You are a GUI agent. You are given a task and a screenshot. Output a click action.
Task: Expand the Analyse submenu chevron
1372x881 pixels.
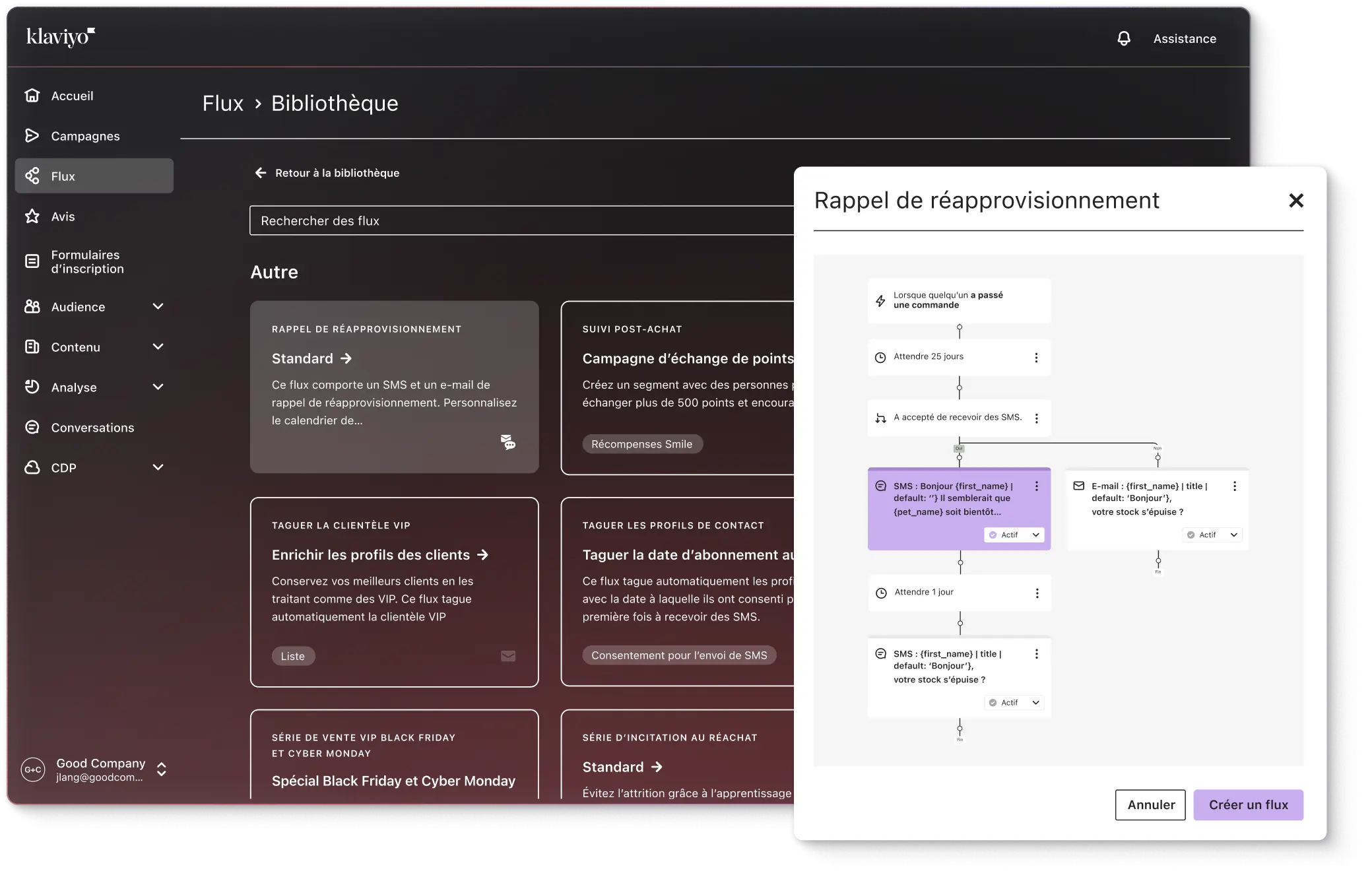coord(158,387)
